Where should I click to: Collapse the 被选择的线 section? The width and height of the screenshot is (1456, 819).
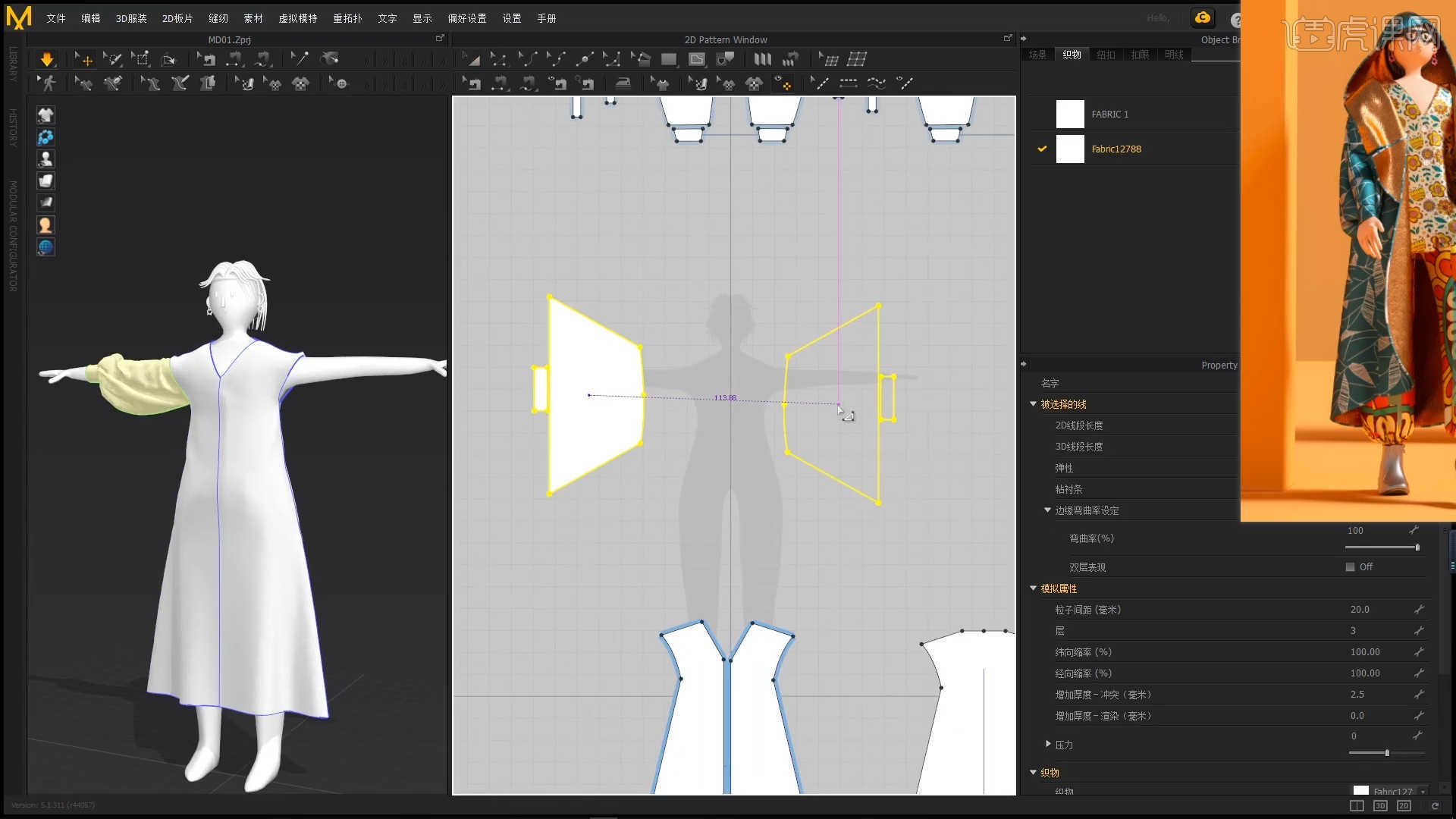point(1033,404)
